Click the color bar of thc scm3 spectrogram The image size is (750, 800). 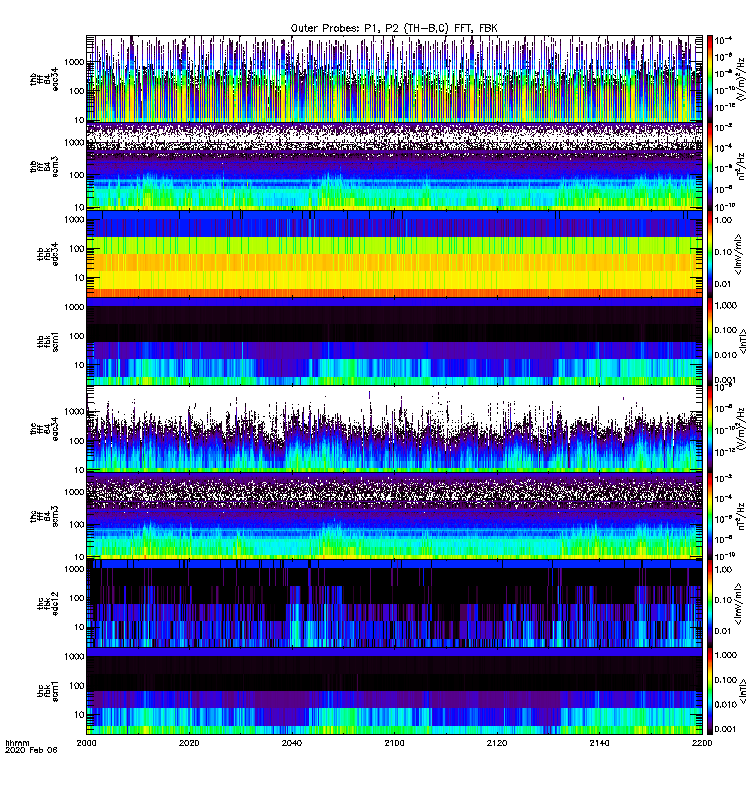[x=709, y=516]
